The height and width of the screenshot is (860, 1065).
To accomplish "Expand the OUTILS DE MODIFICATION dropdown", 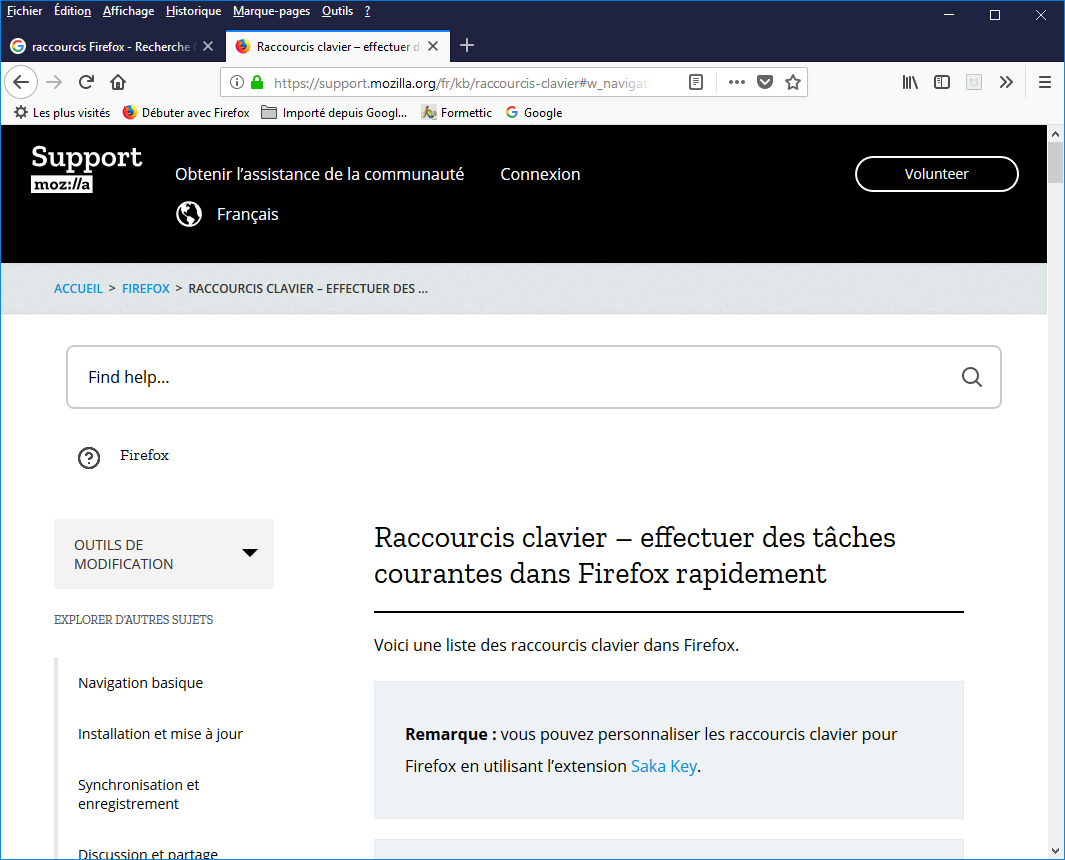I will 164,554.
